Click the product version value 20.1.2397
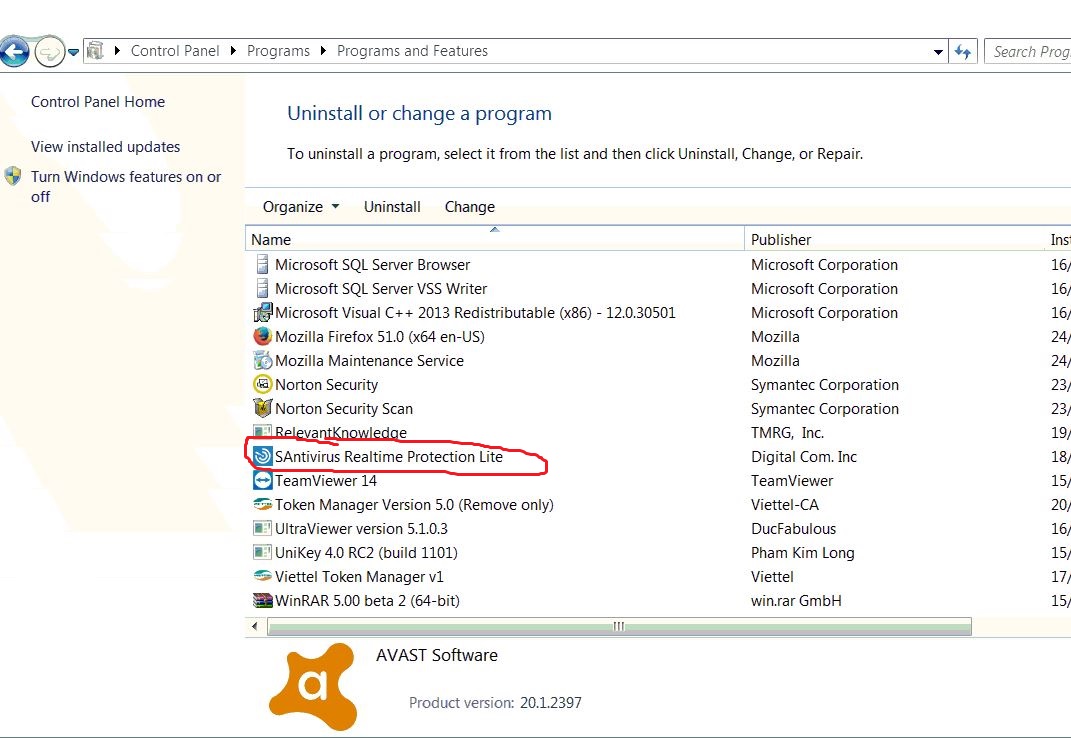This screenshot has height=738, width=1071. 551,702
